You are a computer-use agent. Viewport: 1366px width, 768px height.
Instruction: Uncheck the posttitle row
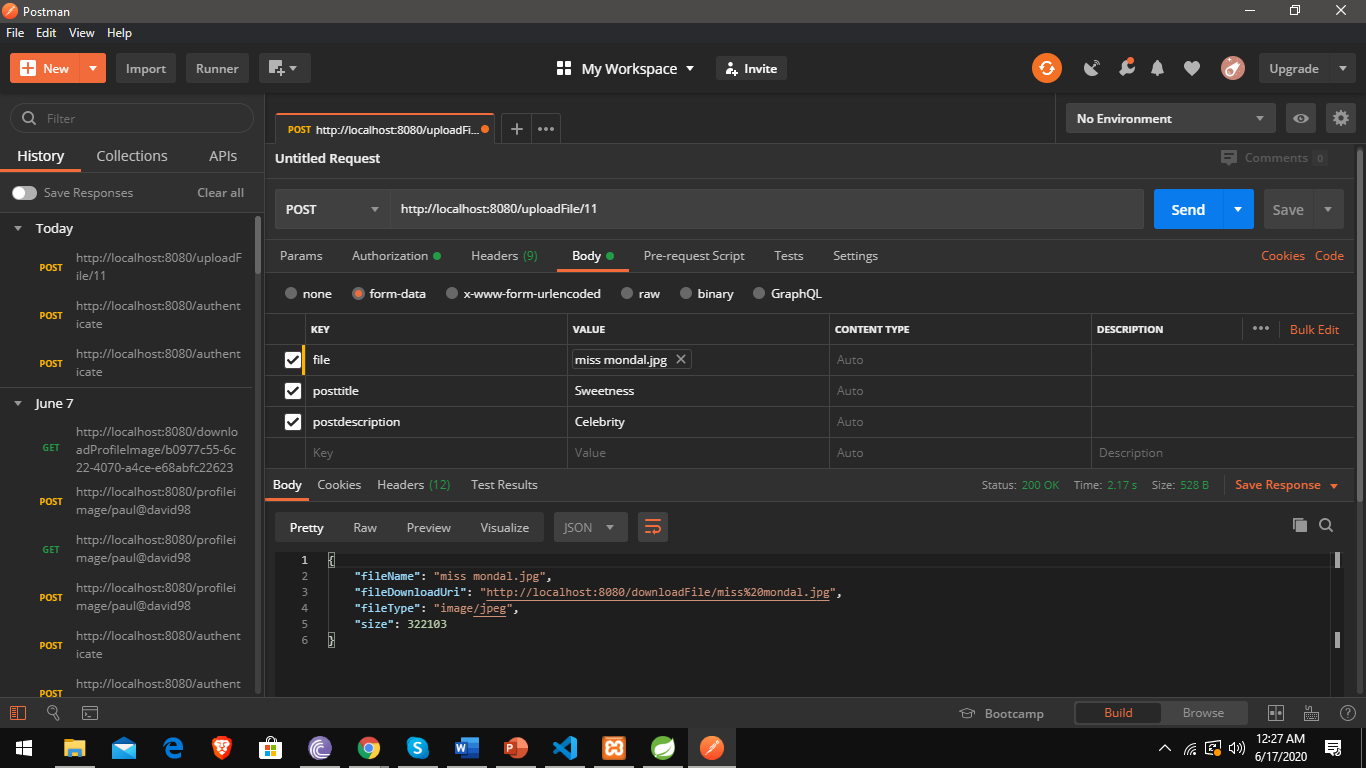pos(293,391)
